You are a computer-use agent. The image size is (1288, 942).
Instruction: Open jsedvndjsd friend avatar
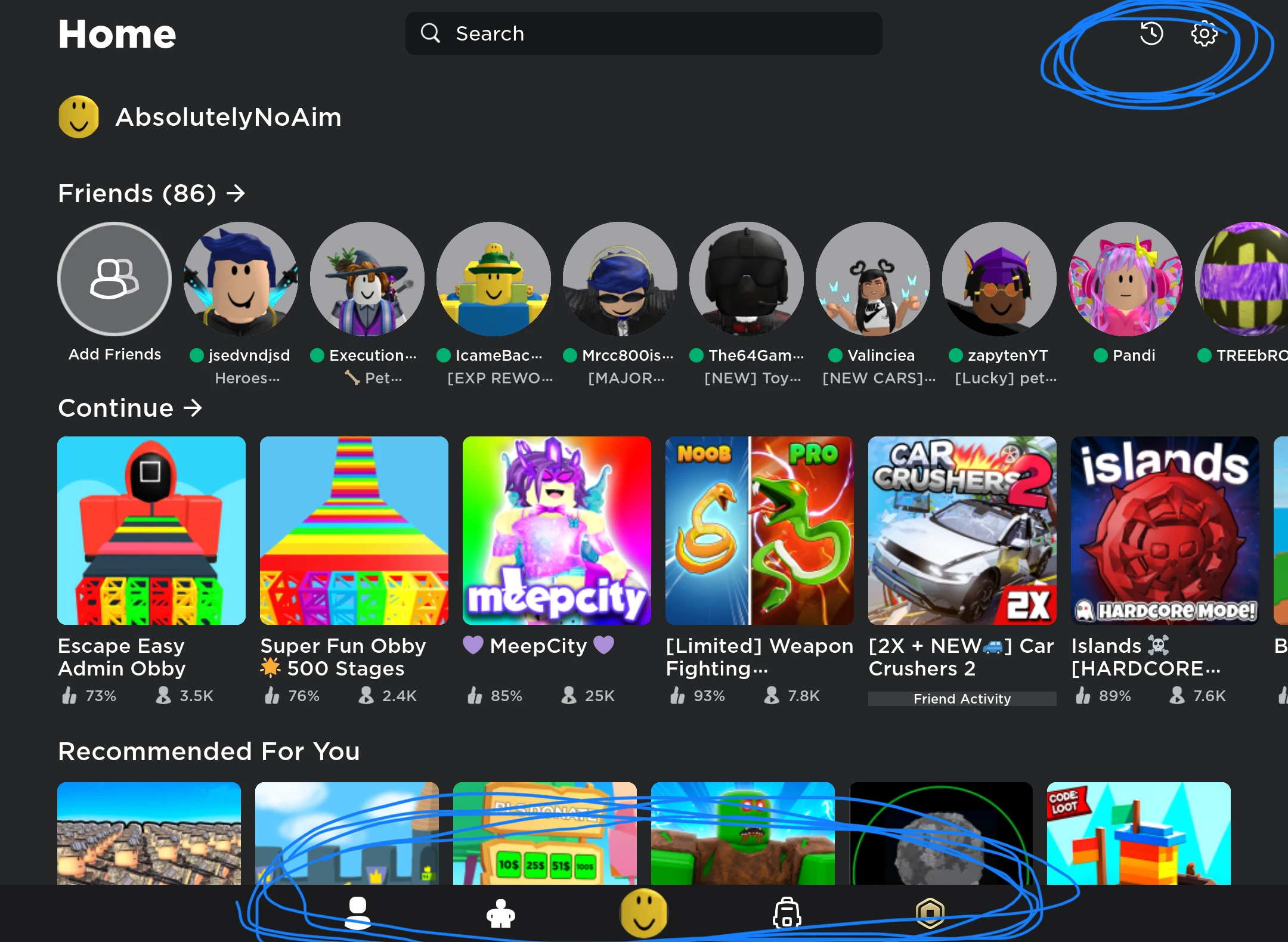pyautogui.click(x=241, y=279)
